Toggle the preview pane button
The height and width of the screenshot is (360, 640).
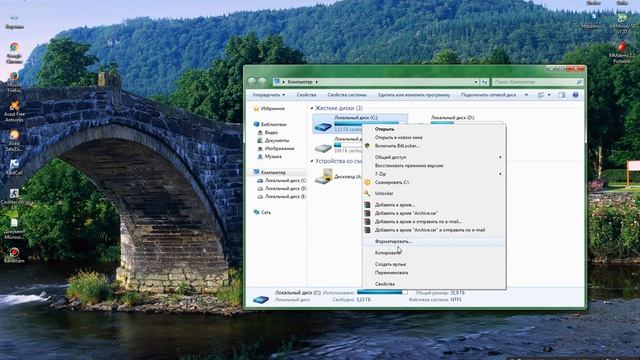click(562, 95)
